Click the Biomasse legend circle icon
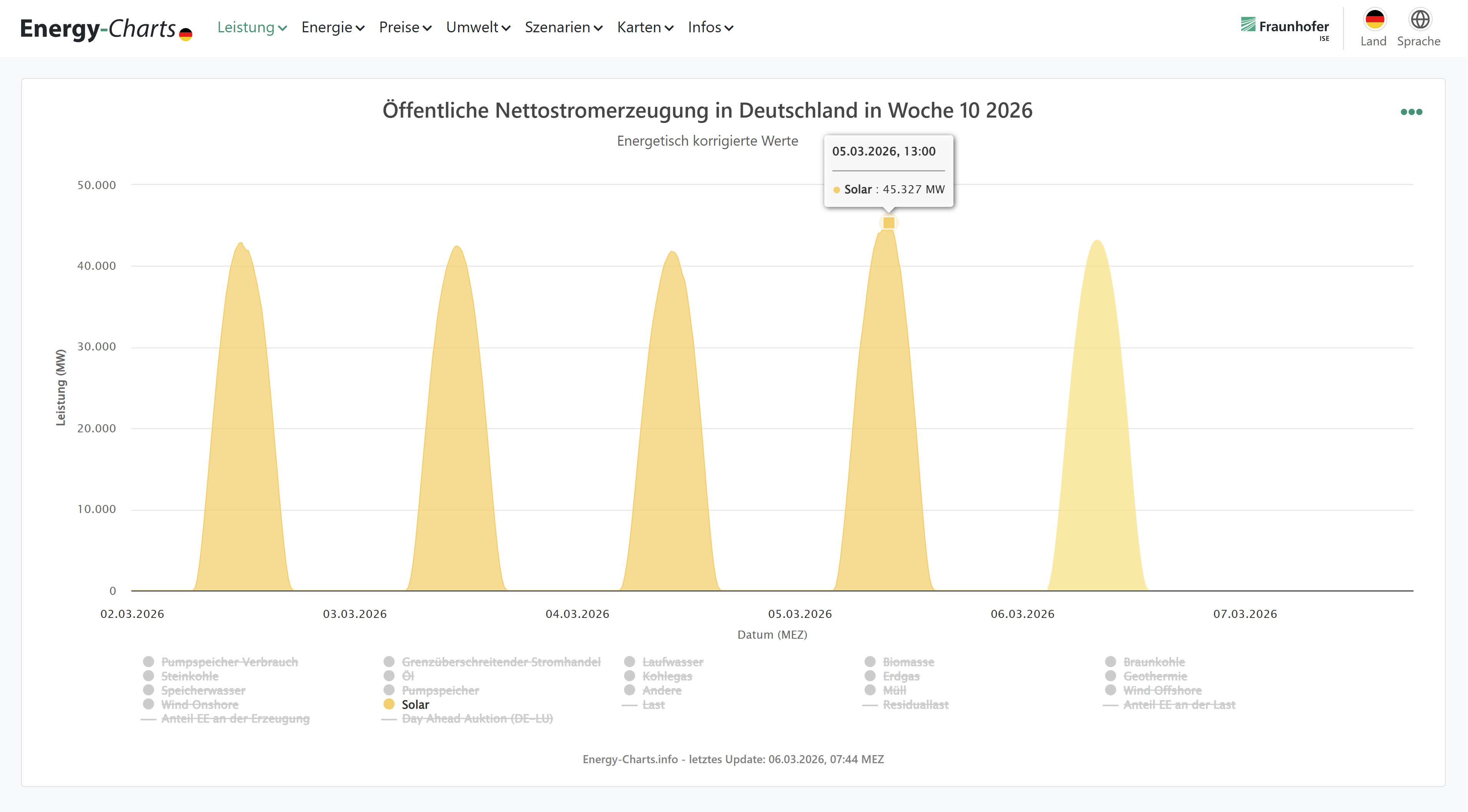Image resolution: width=1468 pixels, height=812 pixels. pyautogui.click(x=870, y=662)
